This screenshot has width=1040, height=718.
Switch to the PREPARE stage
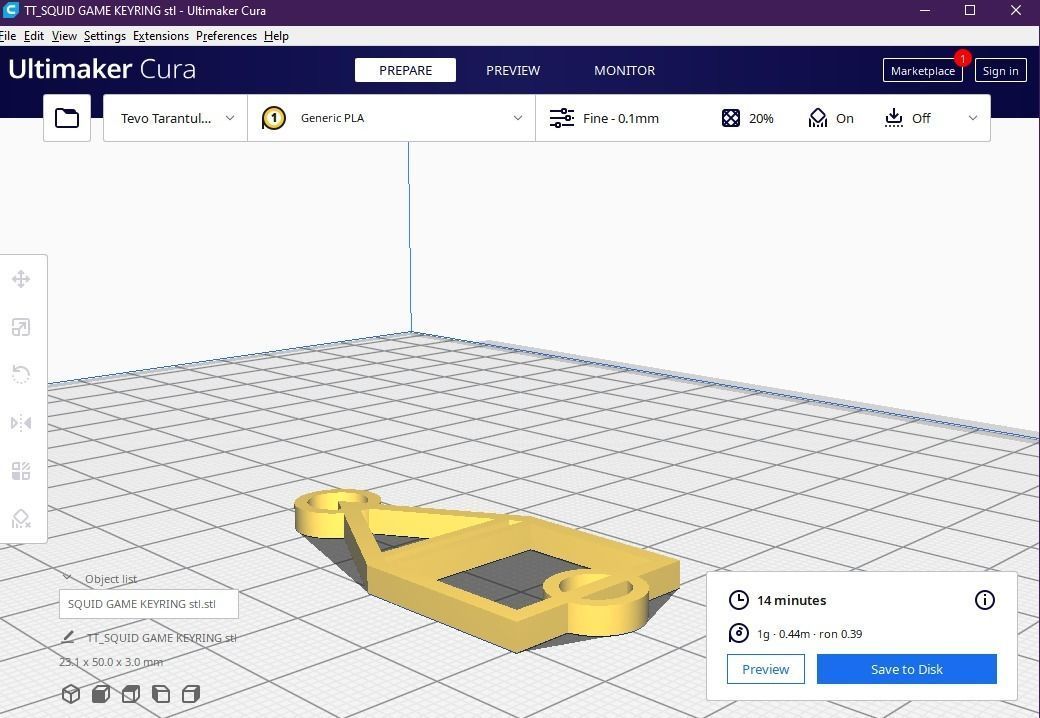point(405,70)
